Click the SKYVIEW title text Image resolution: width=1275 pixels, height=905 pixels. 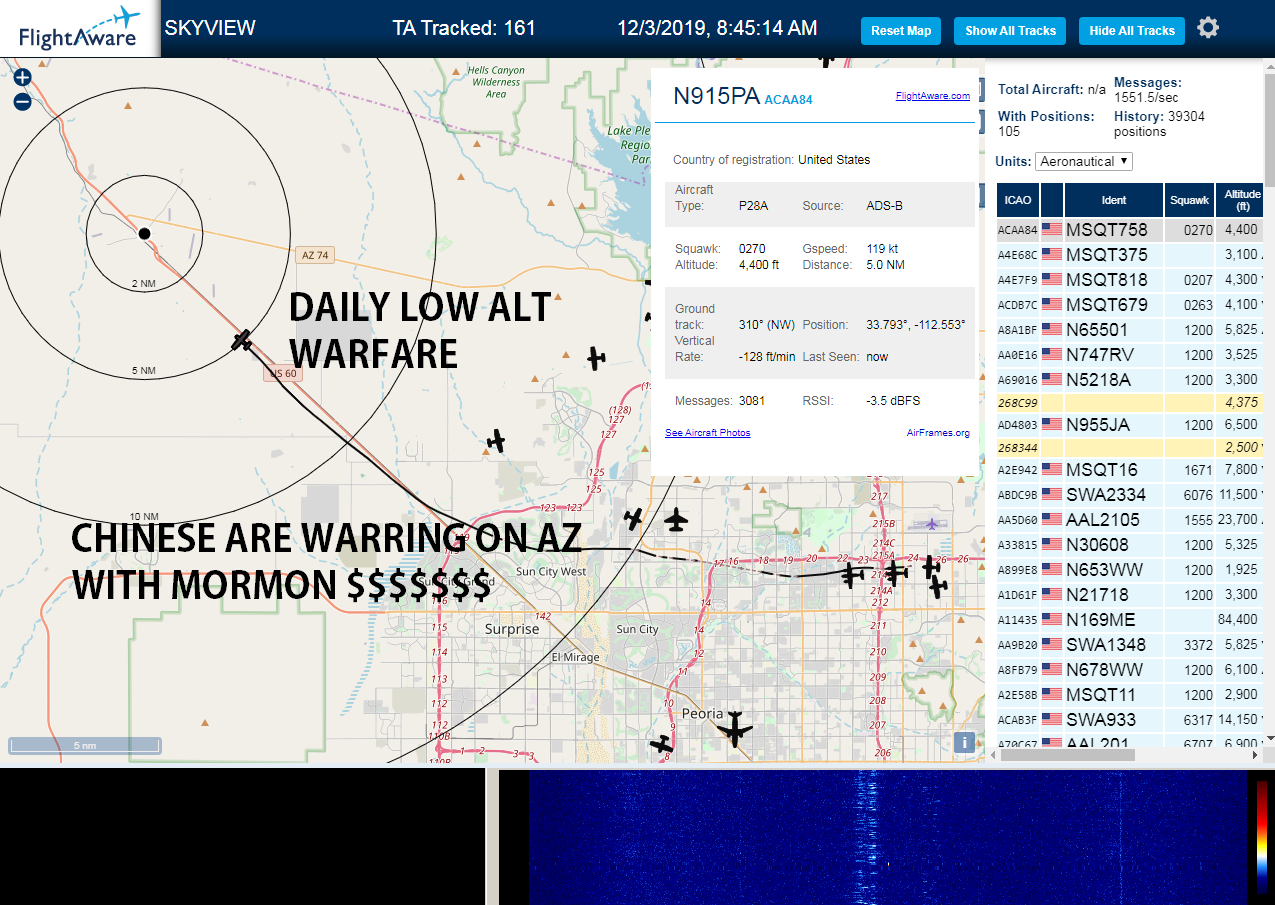[210, 28]
